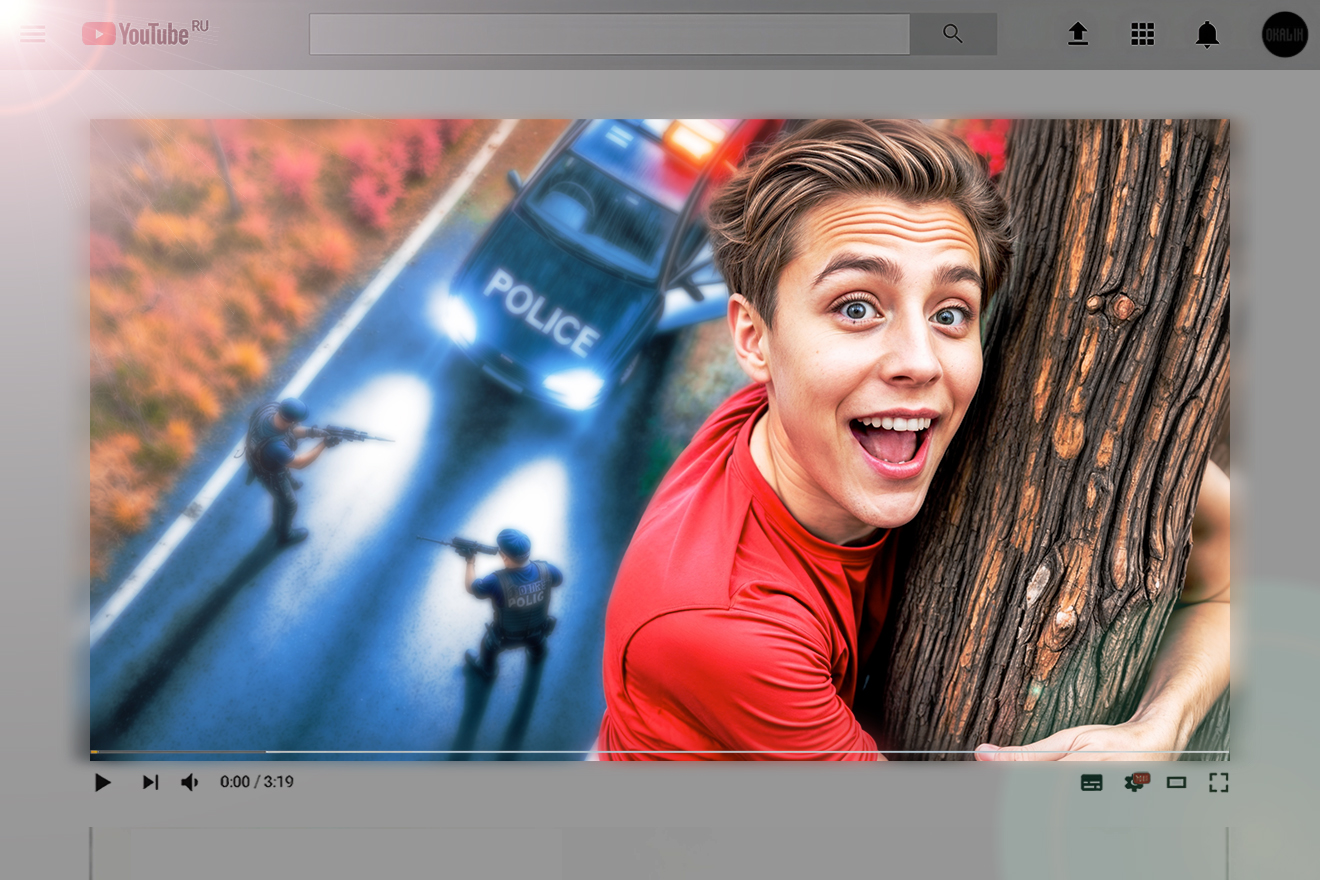Viewport: 1320px width, 880px height.
Task: Click the 0:00 / 3:19 time display
Action: [257, 782]
